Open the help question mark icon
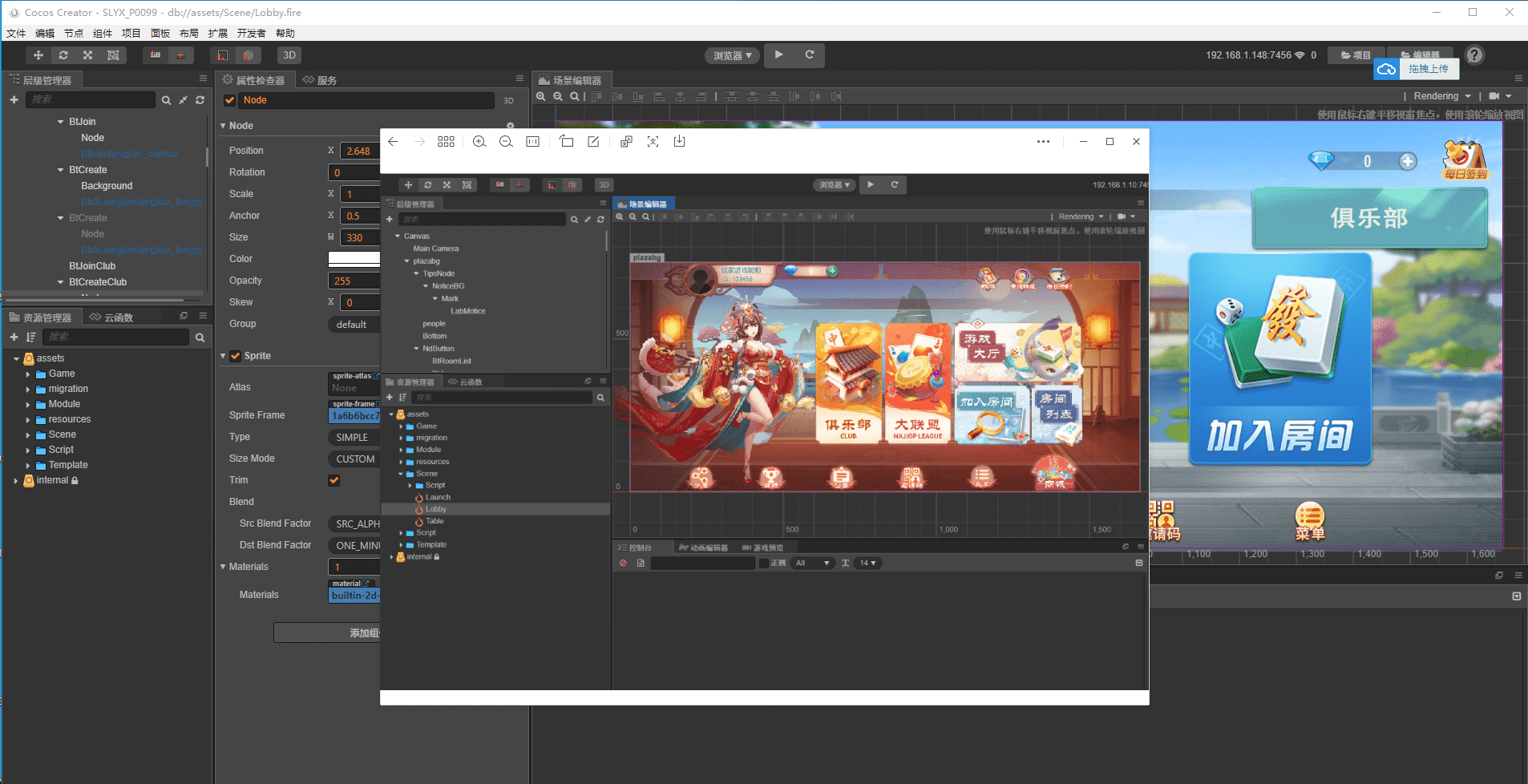 [x=1474, y=55]
